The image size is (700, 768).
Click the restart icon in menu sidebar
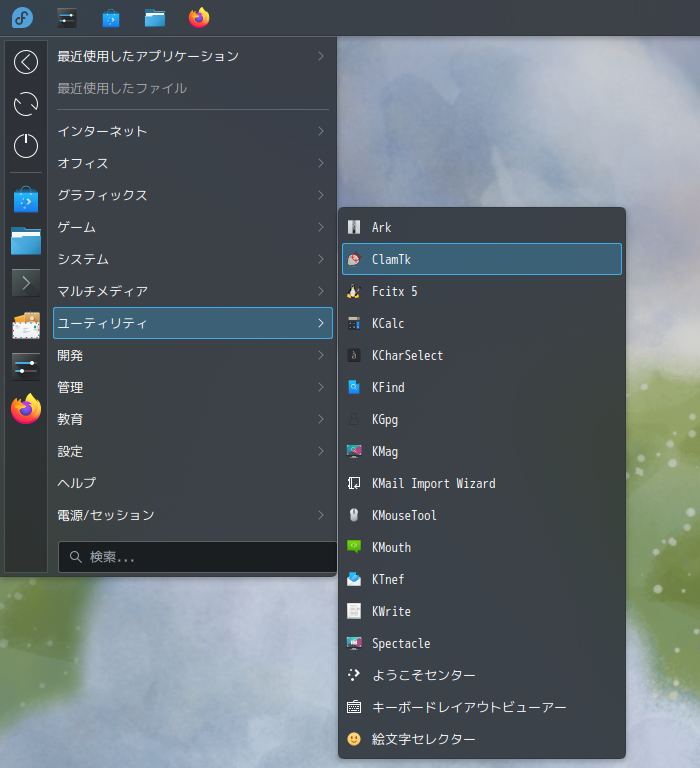[x=26, y=104]
